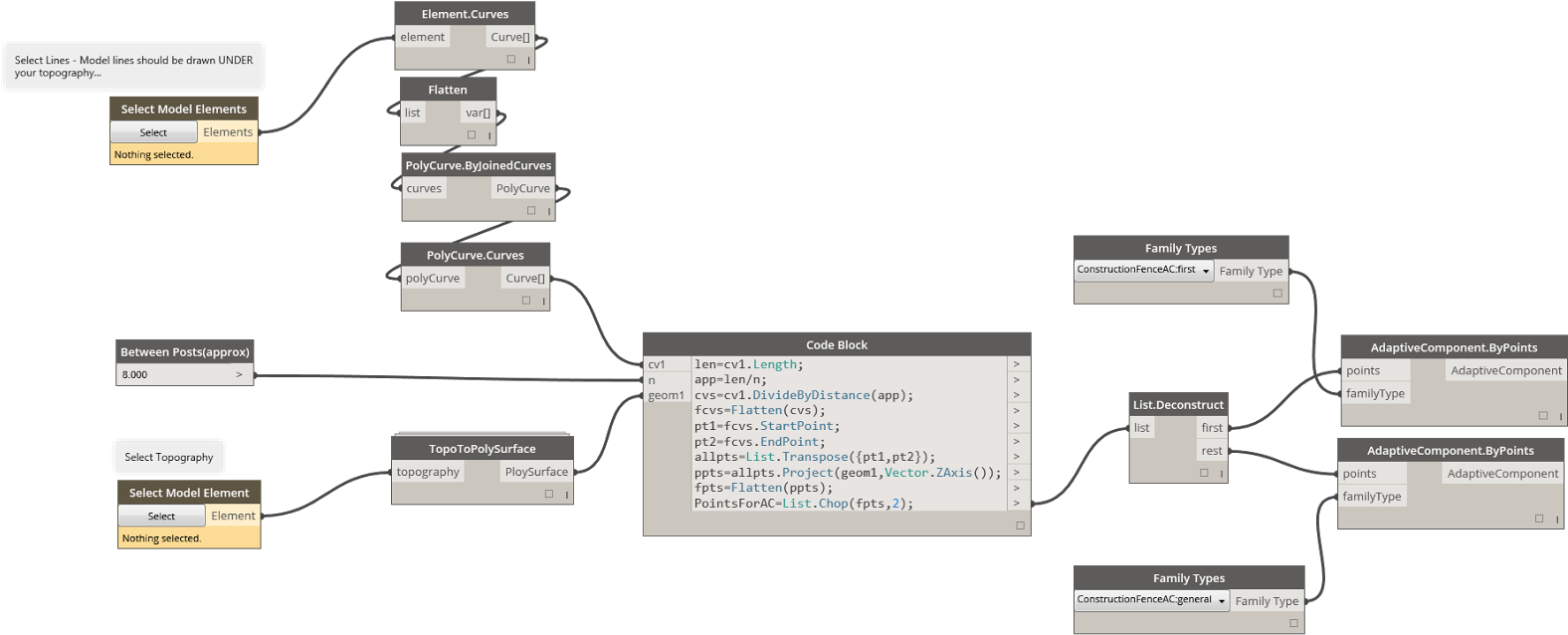Viewport: 1568px width, 635px height.
Task: Click the PloySurface output port on TopoToPolySurface
Action: pyautogui.click(x=536, y=472)
